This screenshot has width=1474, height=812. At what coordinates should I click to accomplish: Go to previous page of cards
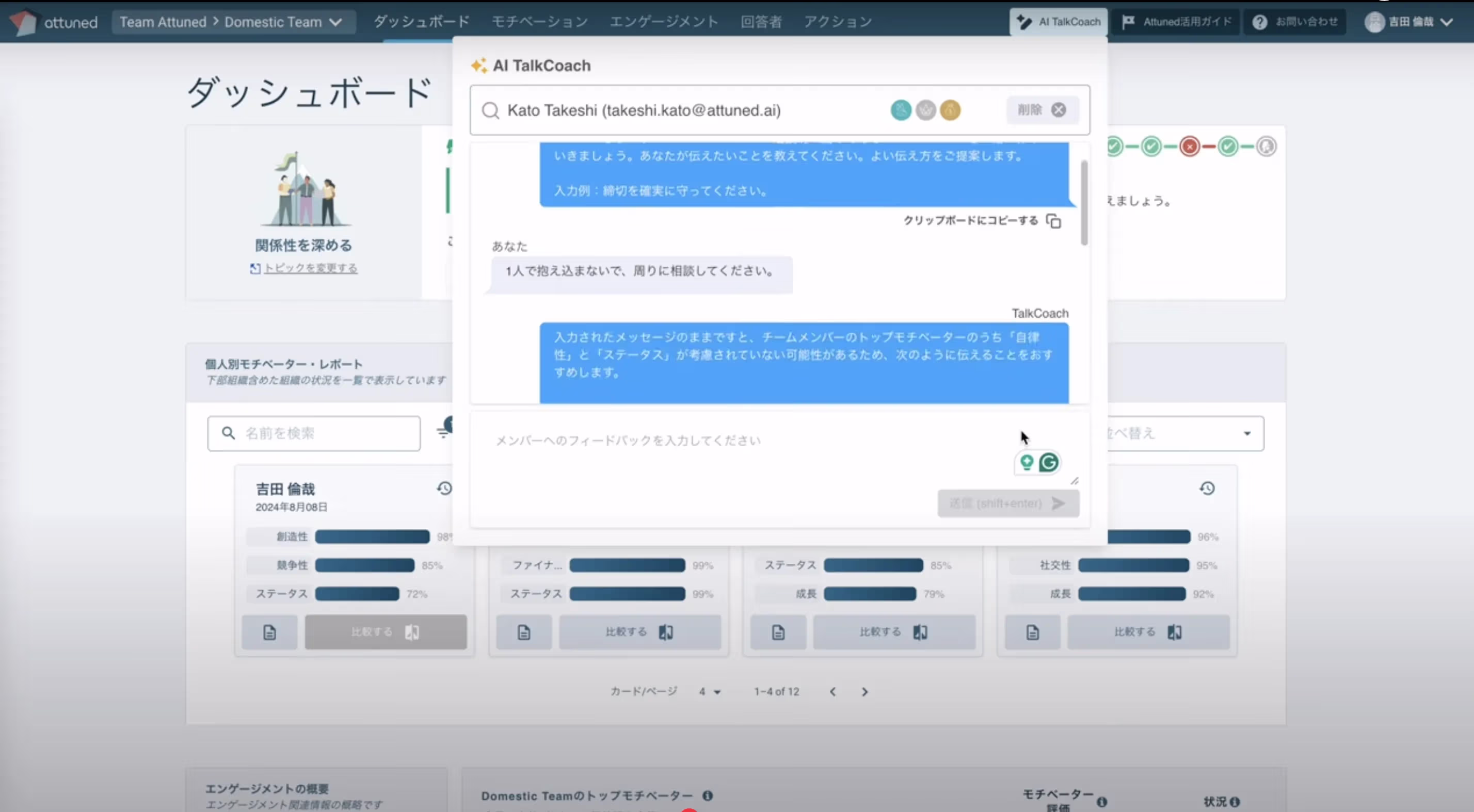tap(833, 692)
